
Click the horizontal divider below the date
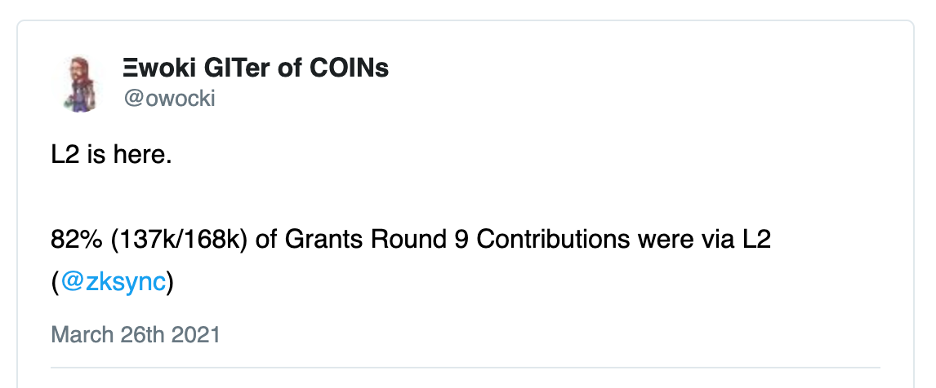(x=465, y=367)
